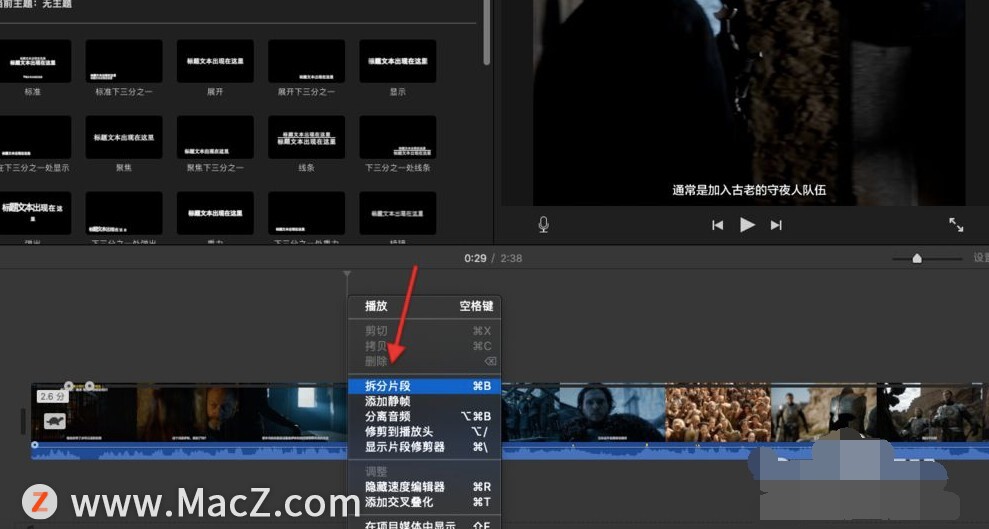Select 拆分片段 to split the clip

point(424,386)
